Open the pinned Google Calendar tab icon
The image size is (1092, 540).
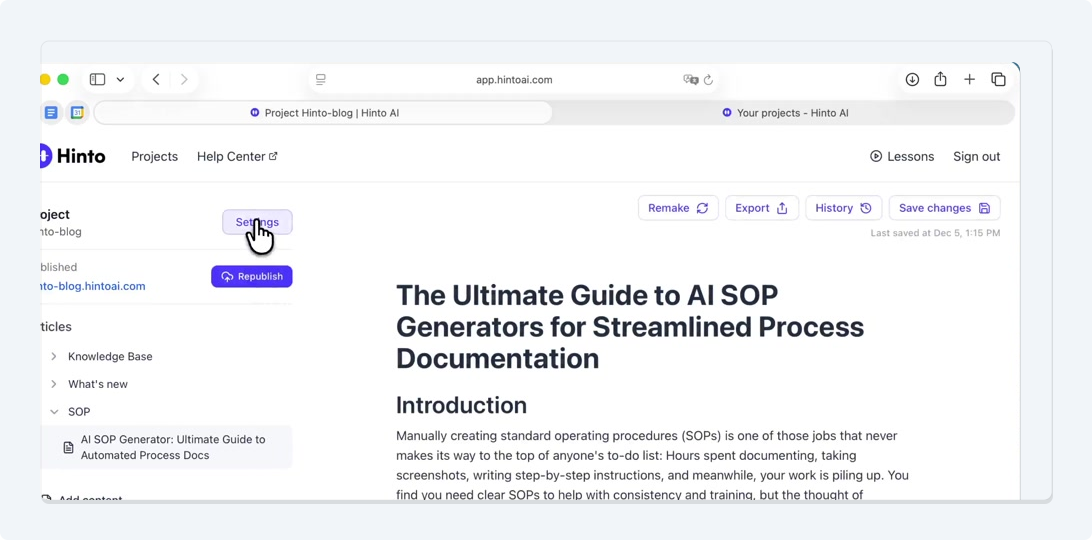[77, 113]
